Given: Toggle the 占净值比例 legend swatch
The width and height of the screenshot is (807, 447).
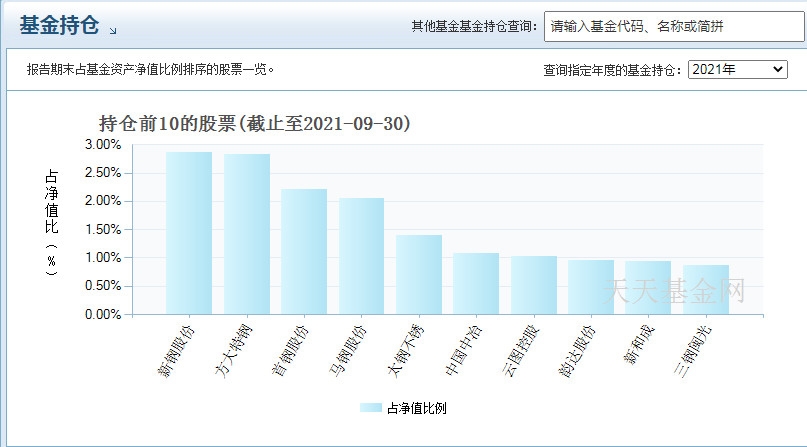Looking at the screenshot, I should point(371,408).
